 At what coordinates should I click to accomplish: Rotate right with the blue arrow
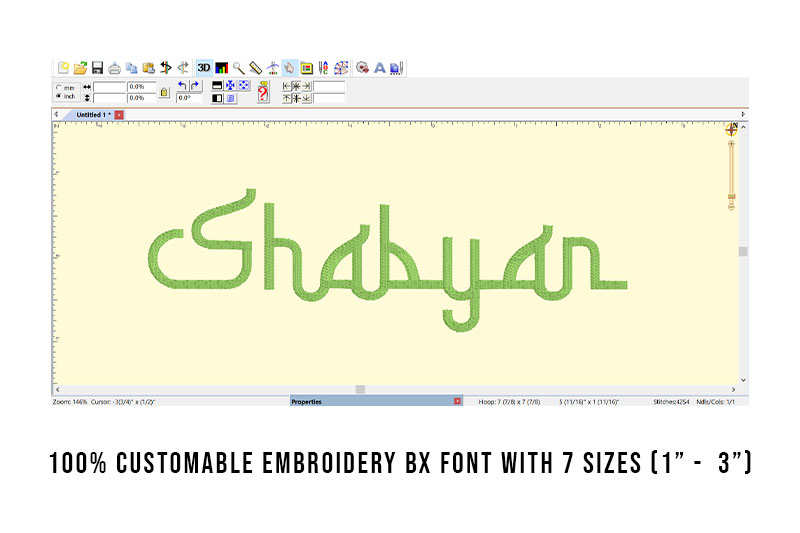point(195,86)
